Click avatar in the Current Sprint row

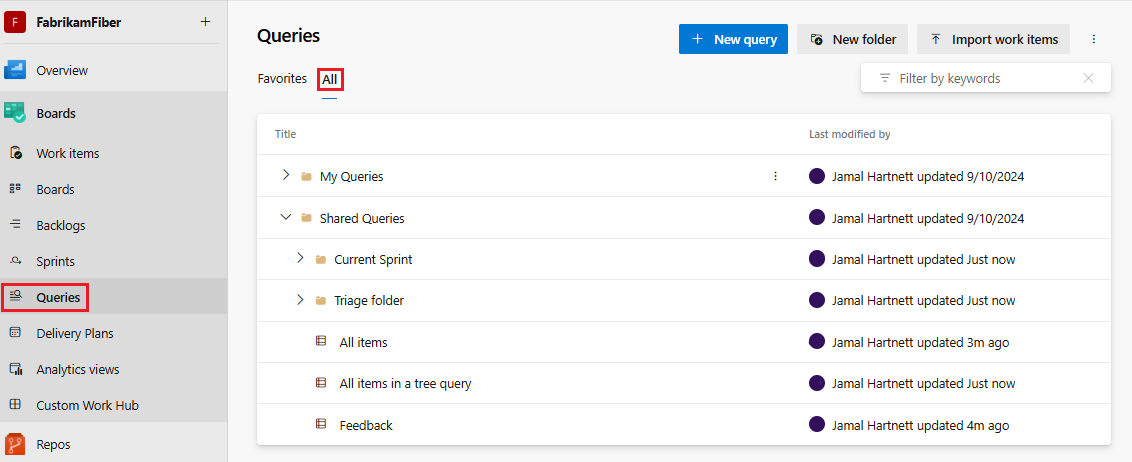pos(817,258)
